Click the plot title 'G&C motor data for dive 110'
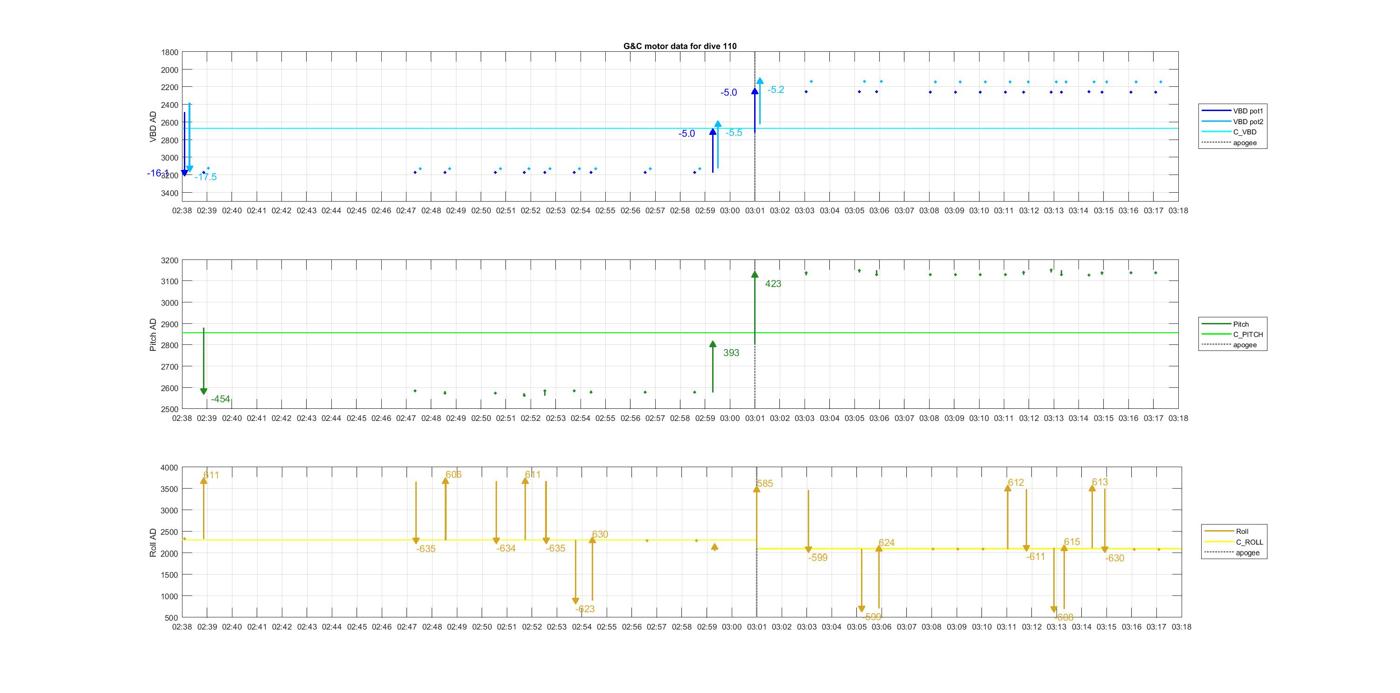The image size is (1400, 693). point(680,46)
